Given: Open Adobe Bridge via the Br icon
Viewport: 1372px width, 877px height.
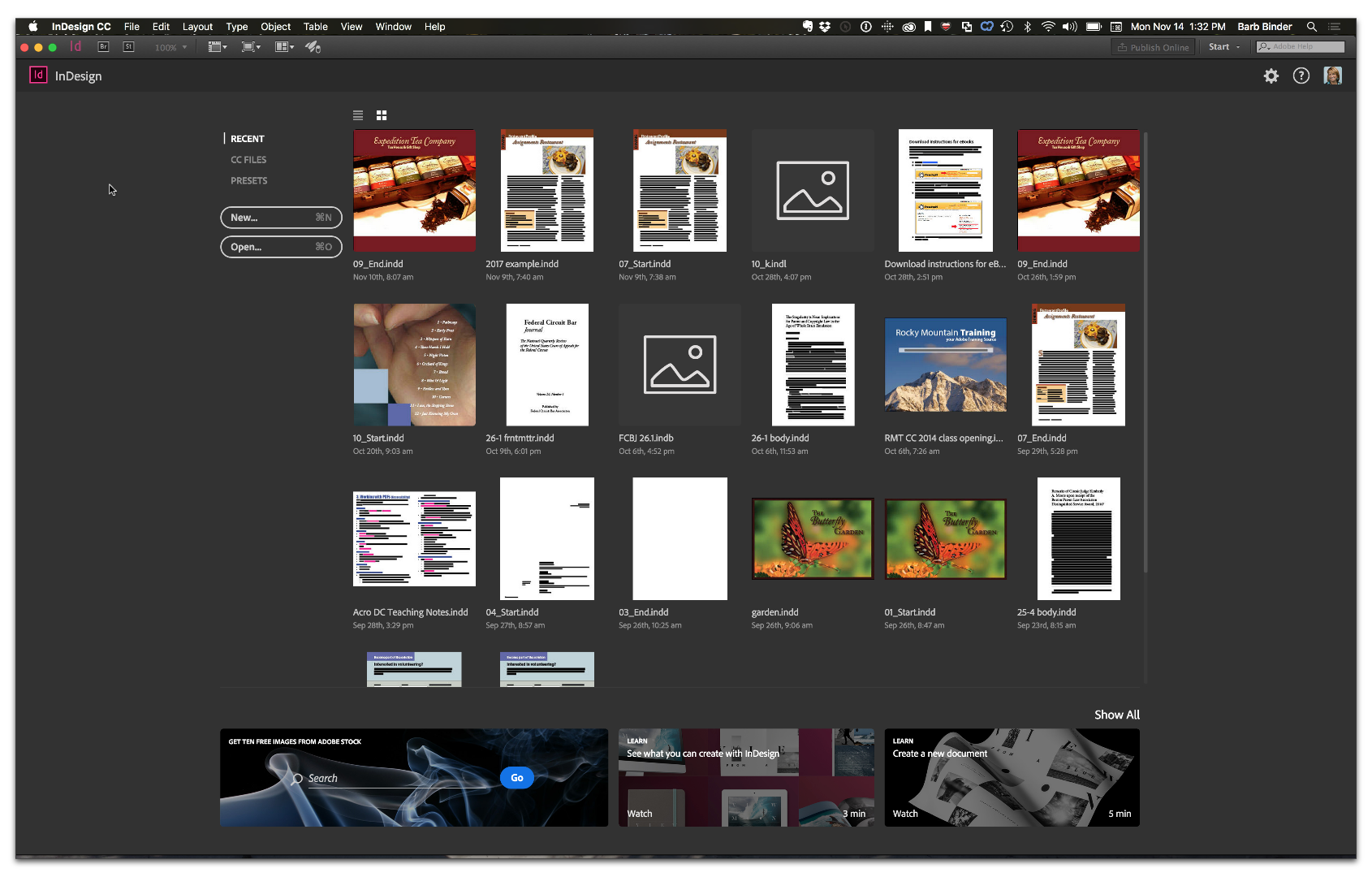Looking at the screenshot, I should pyautogui.click(x=103, y=46).
